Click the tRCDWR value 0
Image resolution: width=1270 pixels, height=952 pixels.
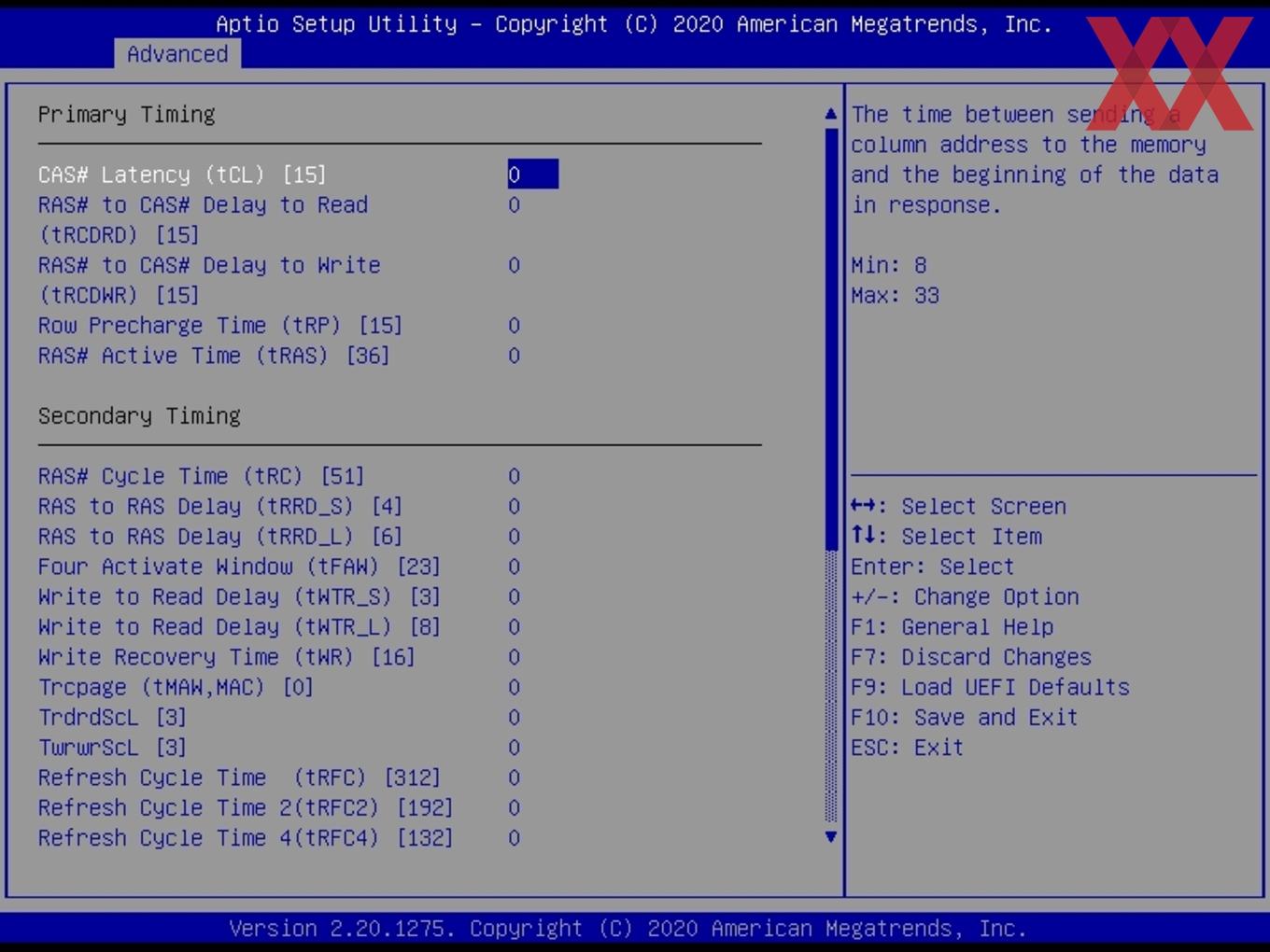515,265
